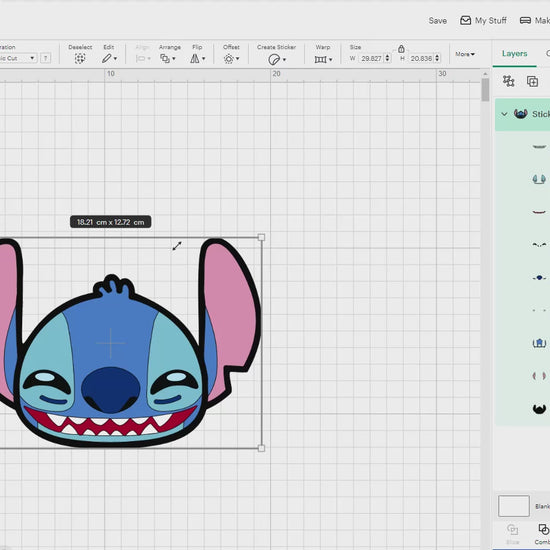Click the Duplicate icon in Layers panel

click(x=532, y=81)
